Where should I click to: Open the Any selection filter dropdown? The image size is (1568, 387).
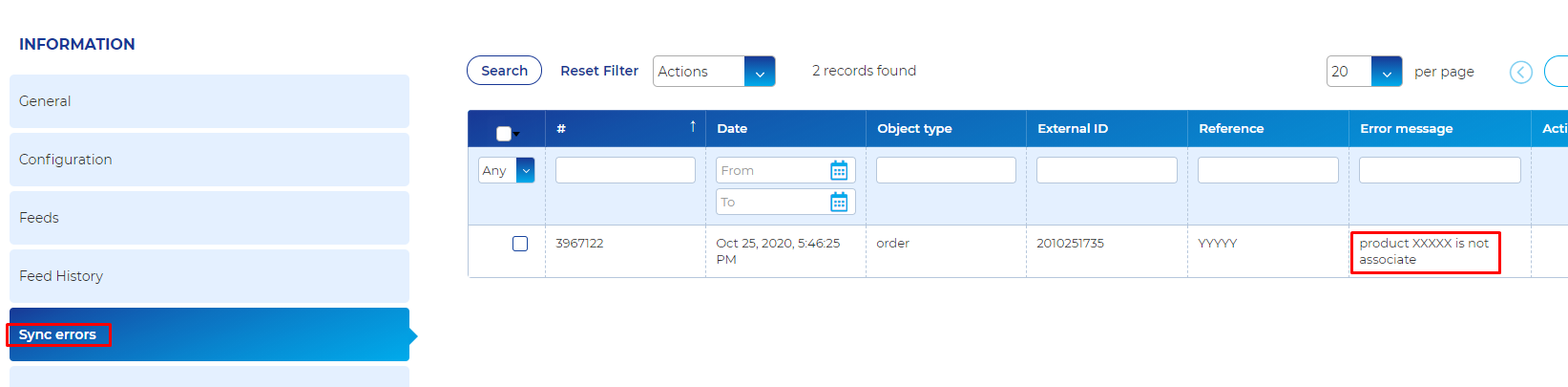(x=525, y=170)
